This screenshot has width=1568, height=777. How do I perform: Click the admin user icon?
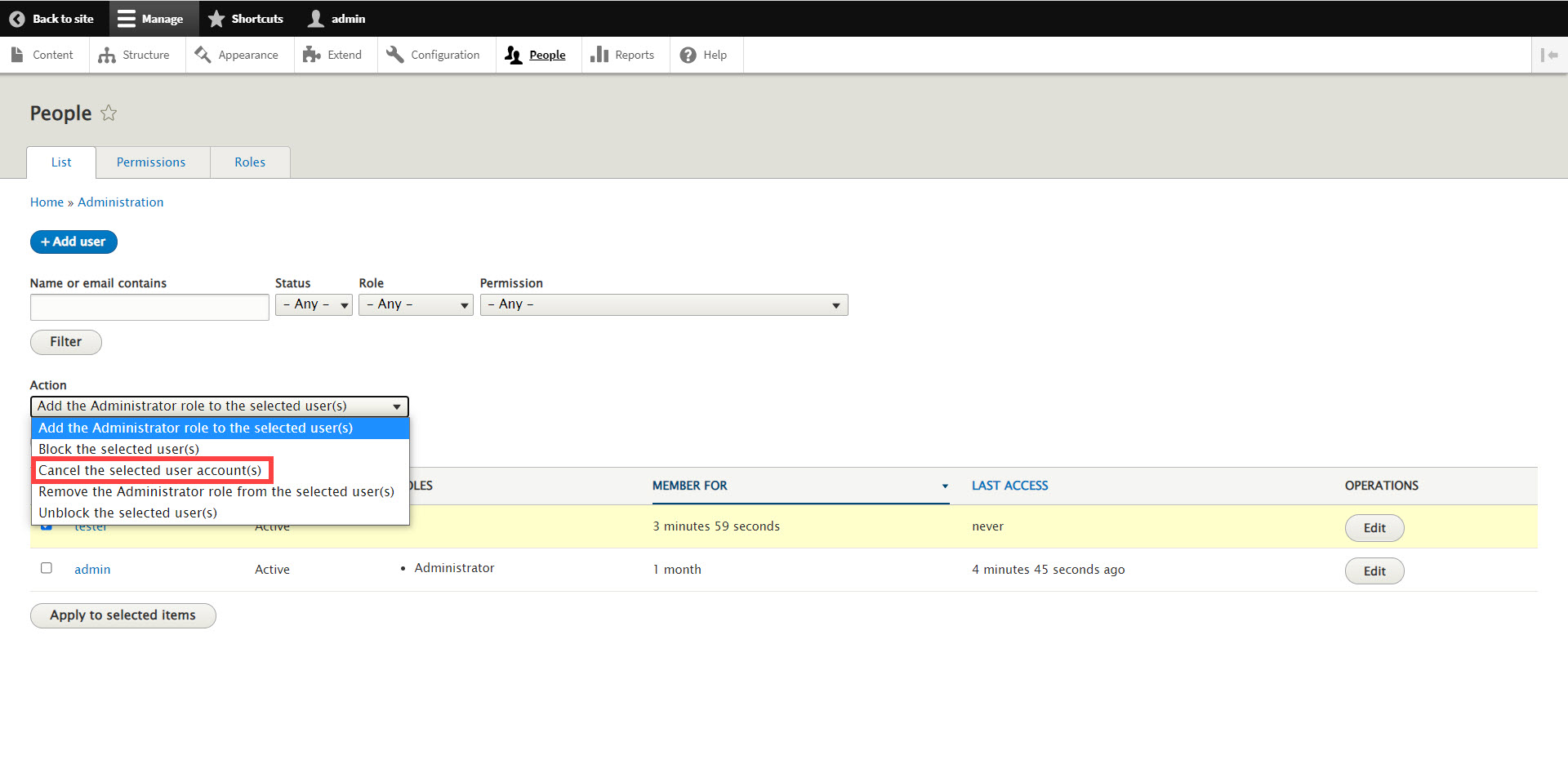coord(316,19)
